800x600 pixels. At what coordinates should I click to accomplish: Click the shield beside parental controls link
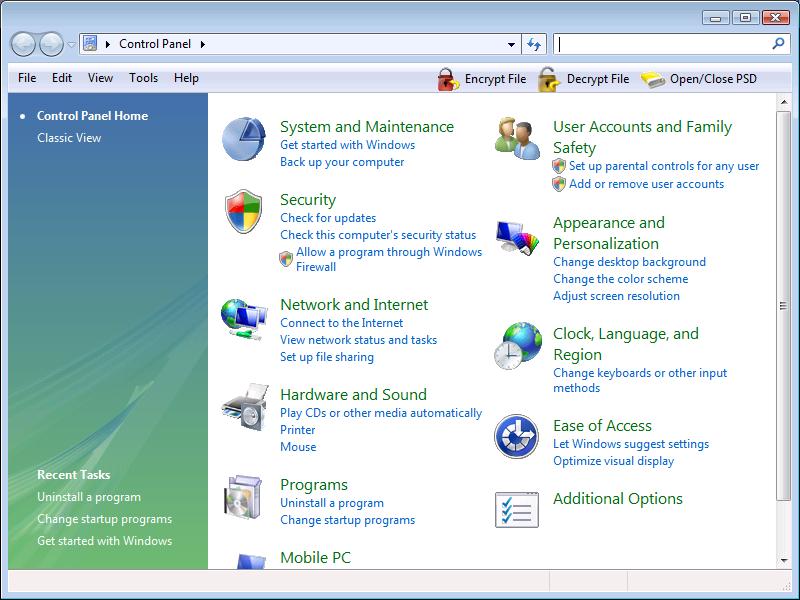click(x=559, y=166)
